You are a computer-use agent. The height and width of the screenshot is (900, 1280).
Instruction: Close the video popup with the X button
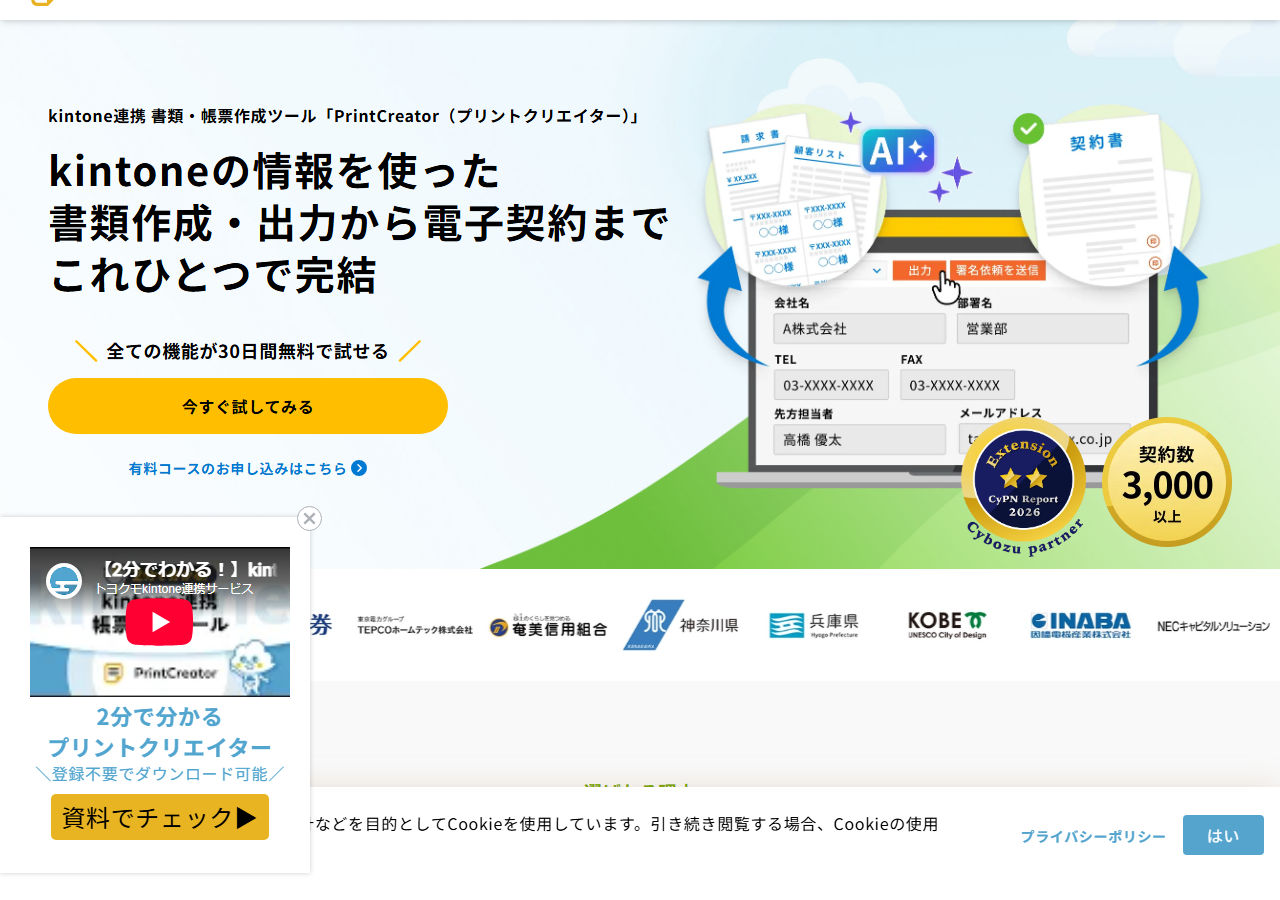(310, 518)
